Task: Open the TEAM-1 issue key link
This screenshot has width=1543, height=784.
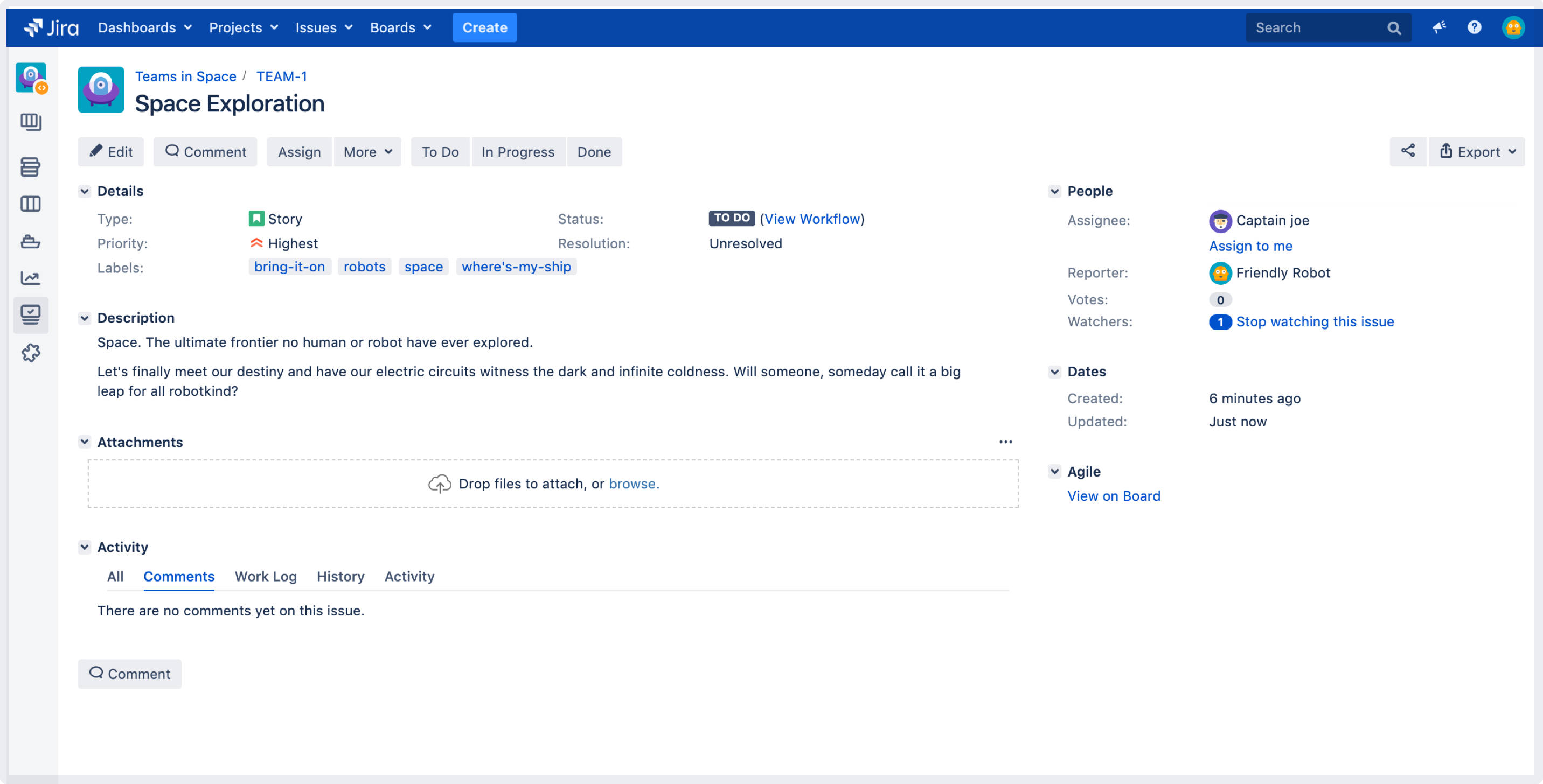Action: (x=282, y=76)
